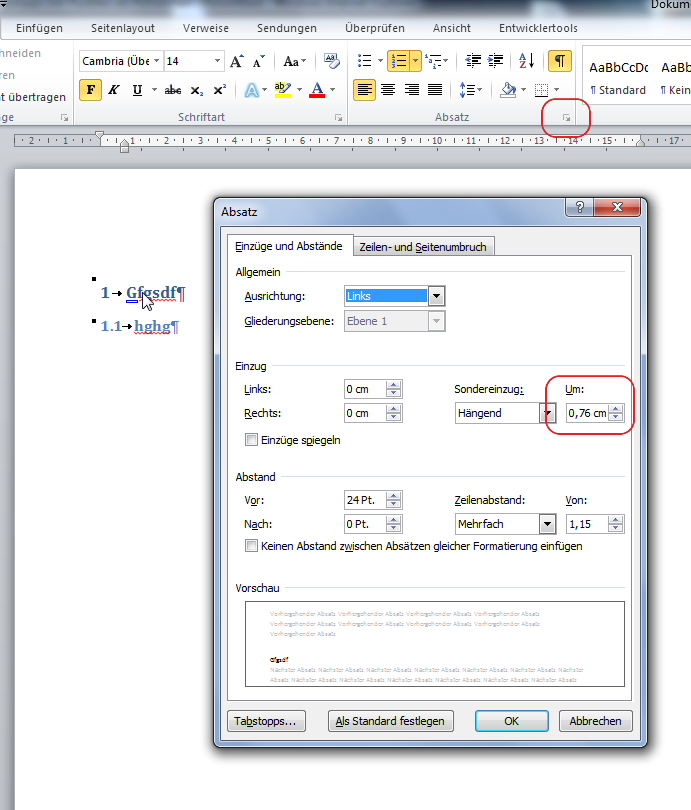
Task: Justify the paragraph text
Action: [435, 90]
